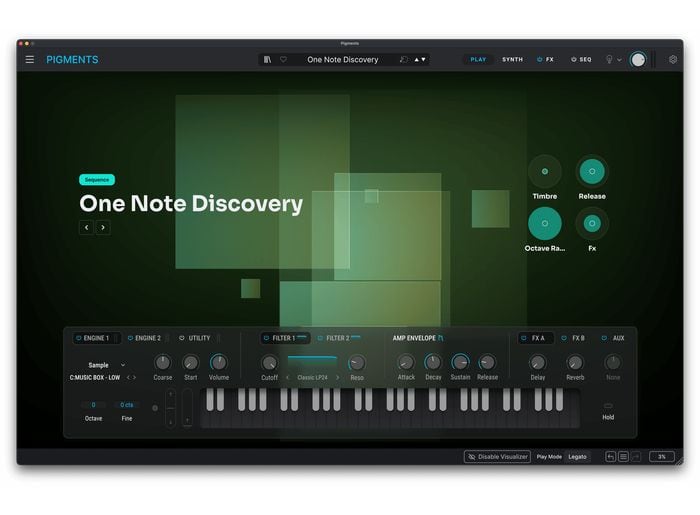Screen dimensions: 700x515
Task: Switch to the SEQ tab
Action: [x=581, y=59]
